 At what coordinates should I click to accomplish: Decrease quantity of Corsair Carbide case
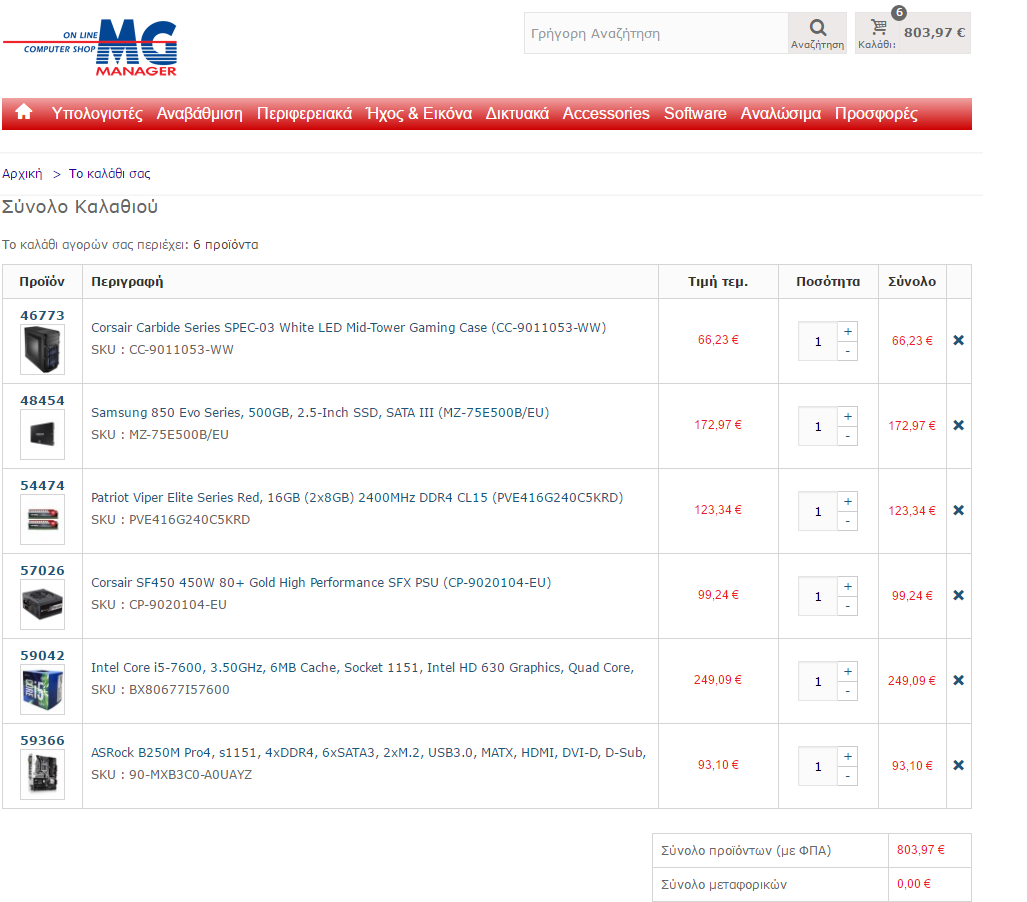click(848, 351)
